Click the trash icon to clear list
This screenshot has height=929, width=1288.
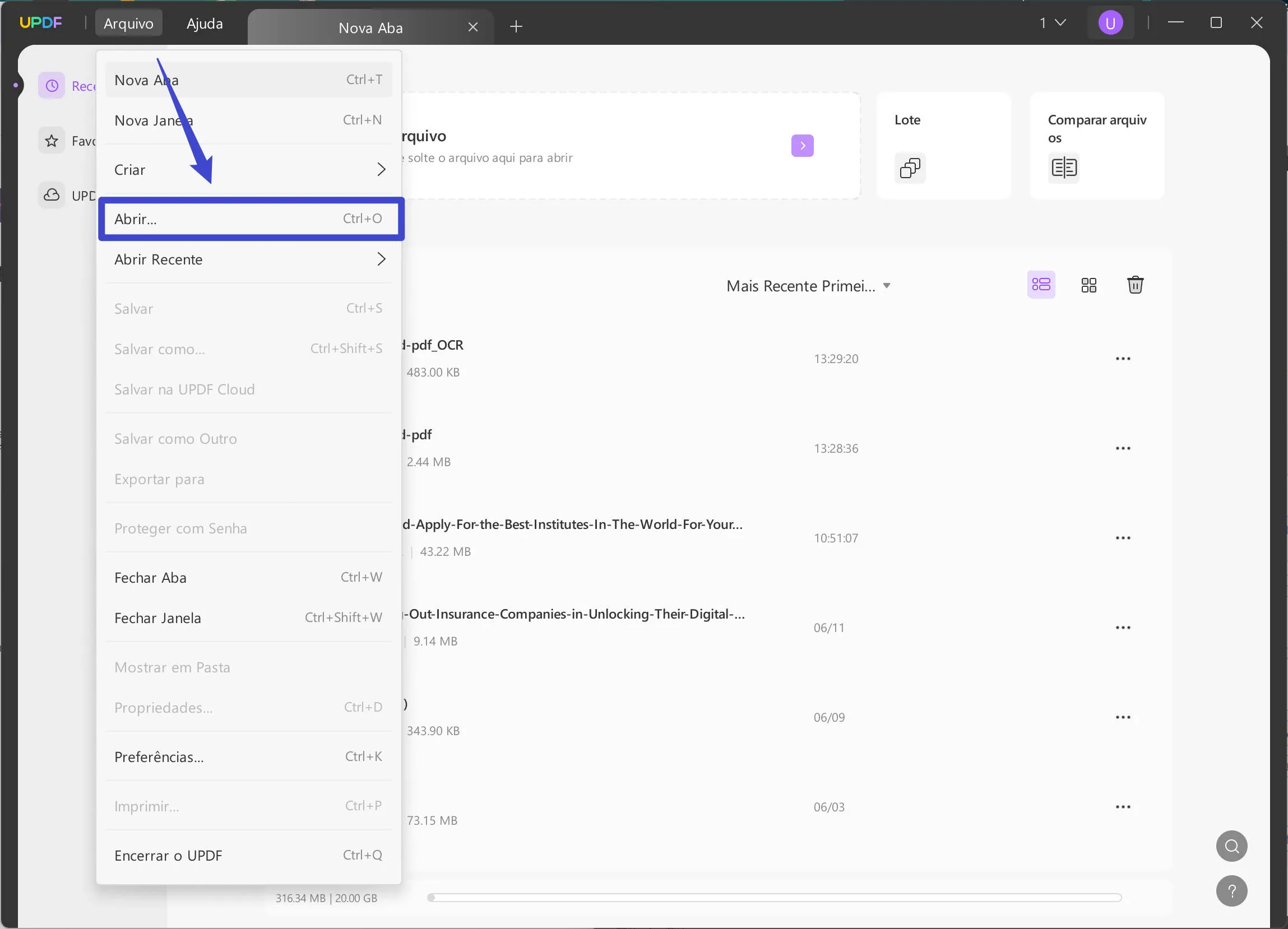(1134, 285)
